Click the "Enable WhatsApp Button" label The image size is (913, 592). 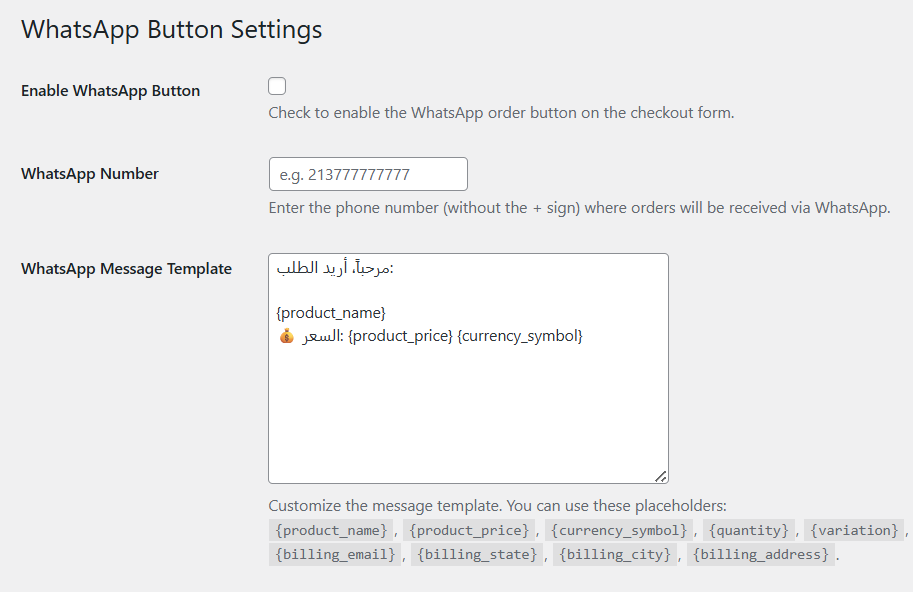click(110, 91)
